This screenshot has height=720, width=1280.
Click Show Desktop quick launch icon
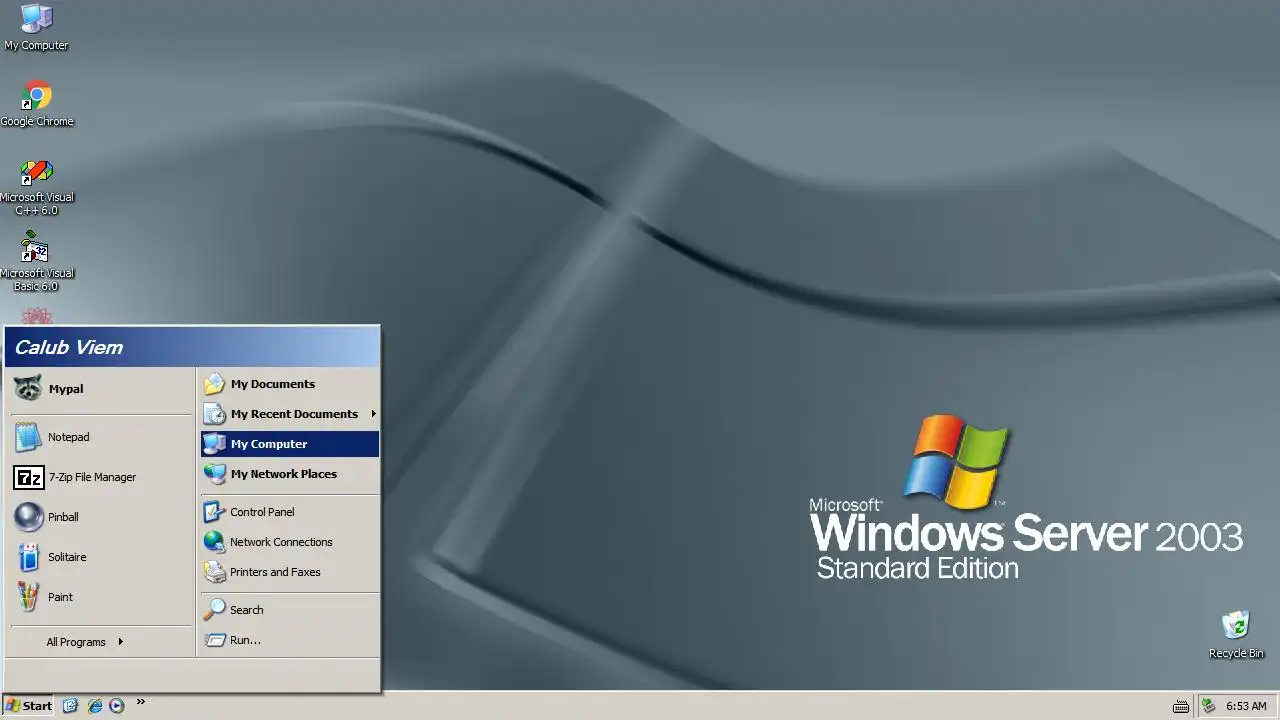[x=70, y=705]
